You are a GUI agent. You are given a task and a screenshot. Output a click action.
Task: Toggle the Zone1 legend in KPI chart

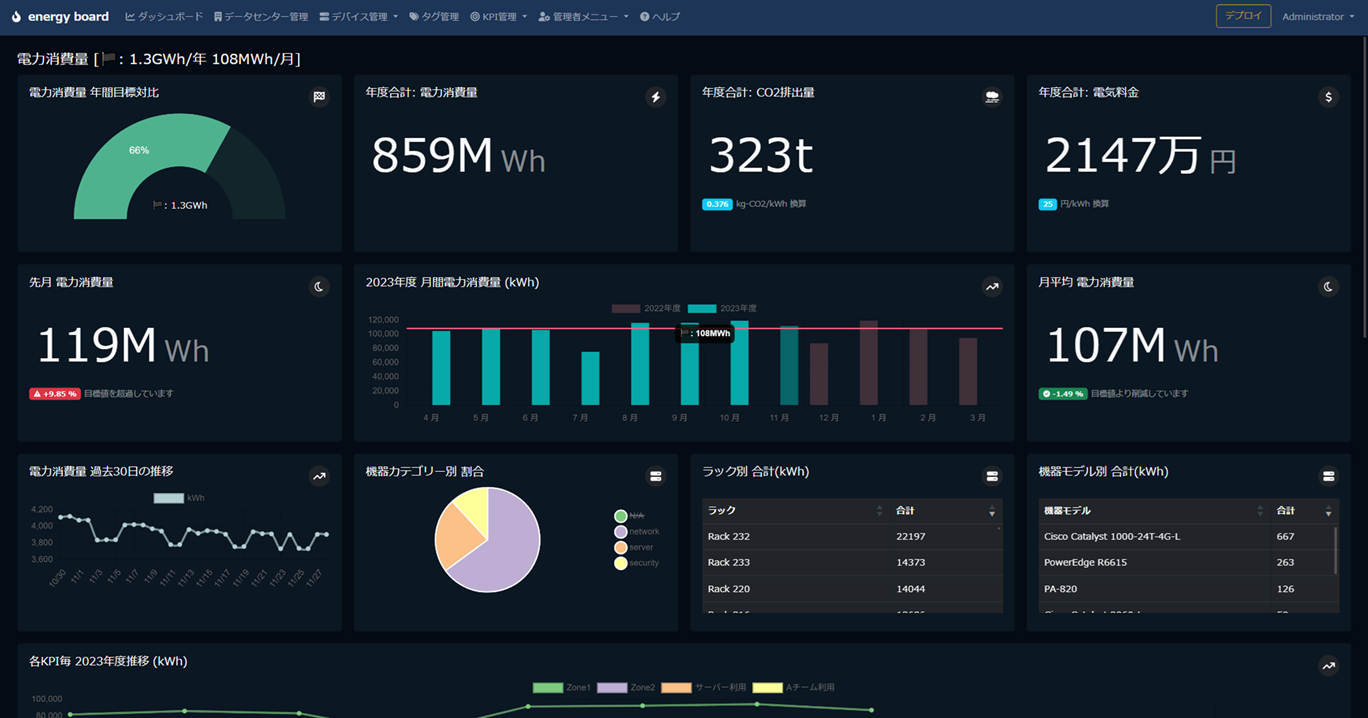[x=562, y=688]
